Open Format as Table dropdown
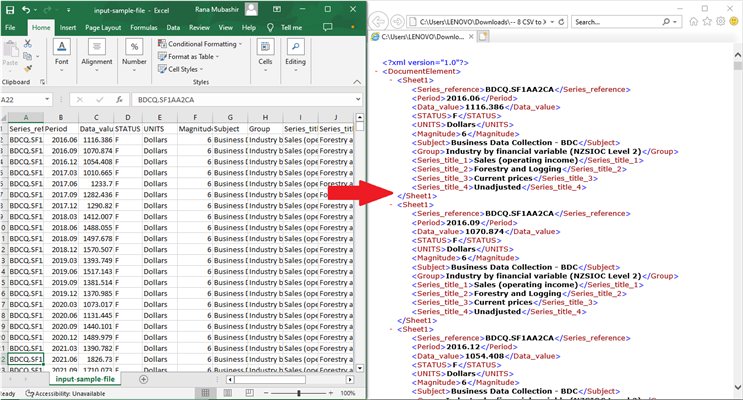The image size is (743, 400). (188, 56)
